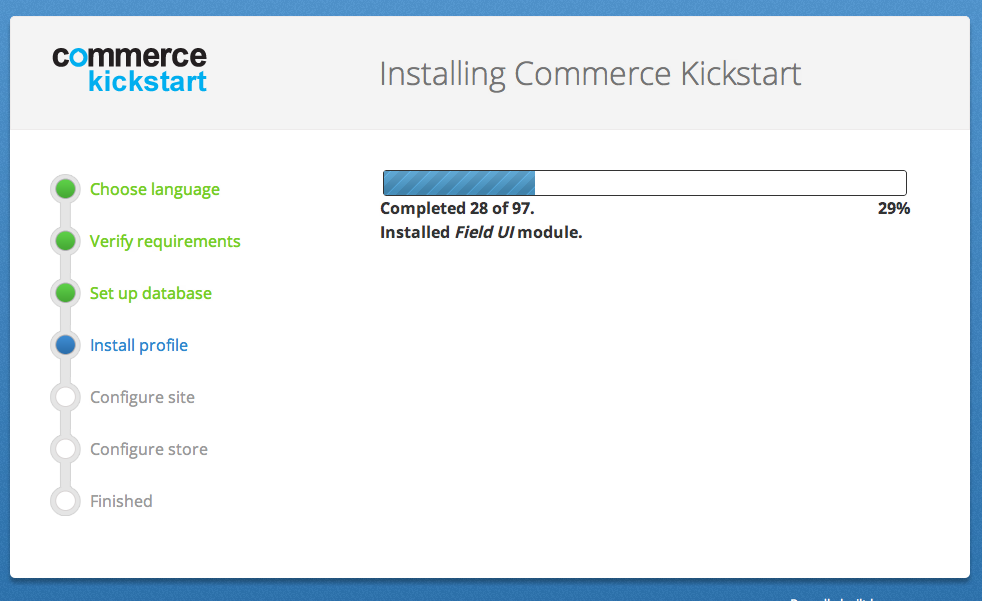Open the Install profile step label
The height and width of the screenshot is (601, 982).
[x=138, y=344]
